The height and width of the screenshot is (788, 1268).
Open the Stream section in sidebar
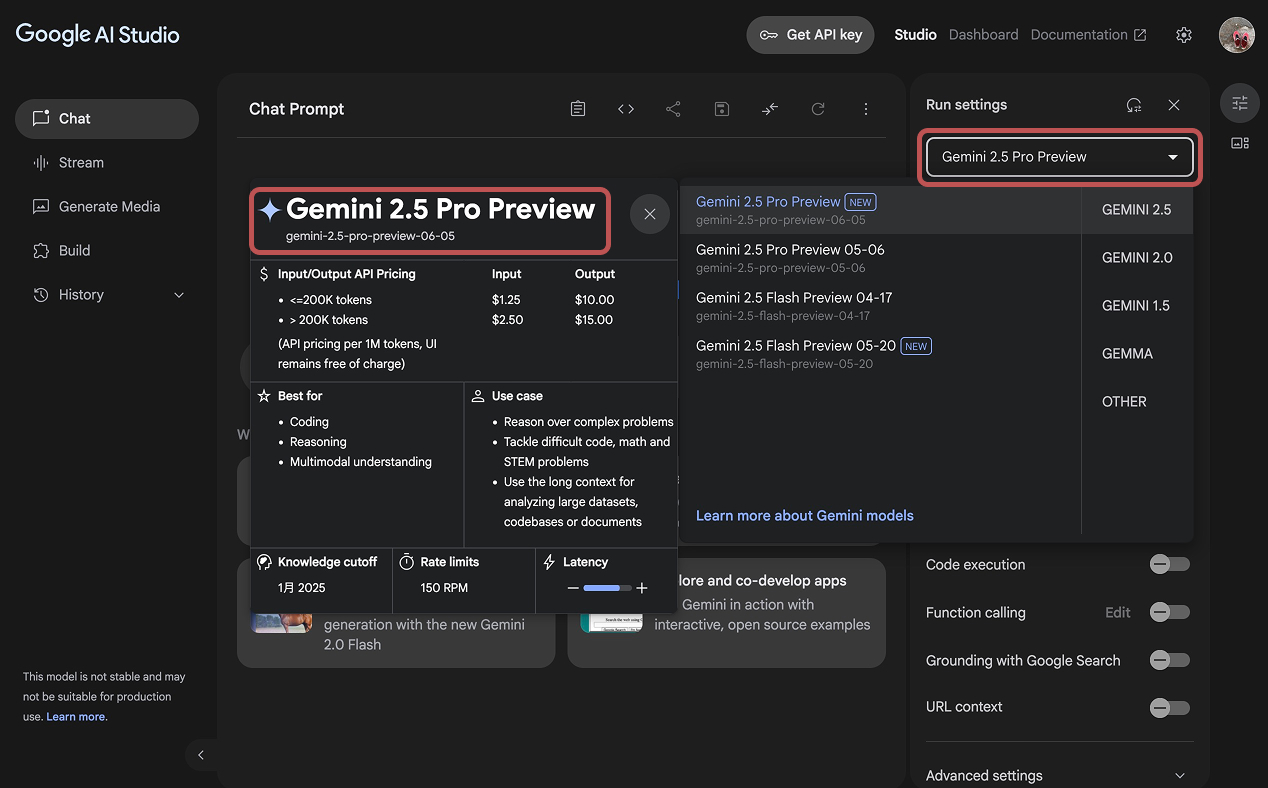[107, 162]
